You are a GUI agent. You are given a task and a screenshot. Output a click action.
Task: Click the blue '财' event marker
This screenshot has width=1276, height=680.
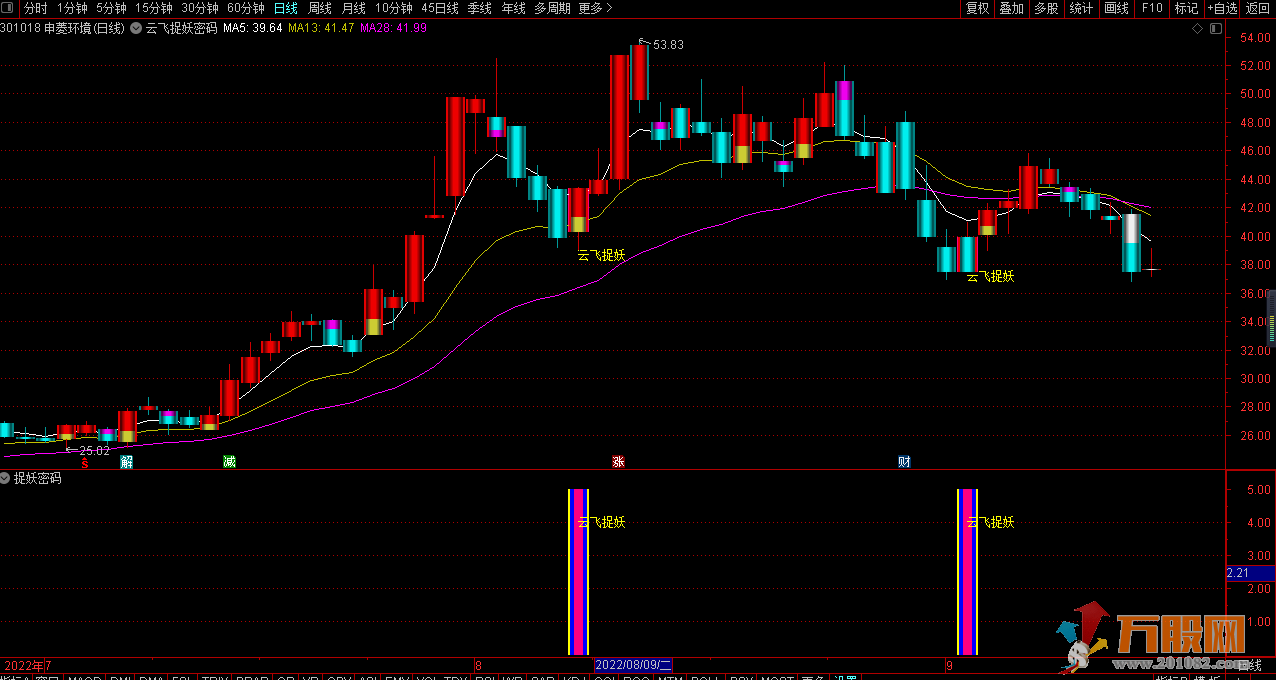click(x=904, y=462)
